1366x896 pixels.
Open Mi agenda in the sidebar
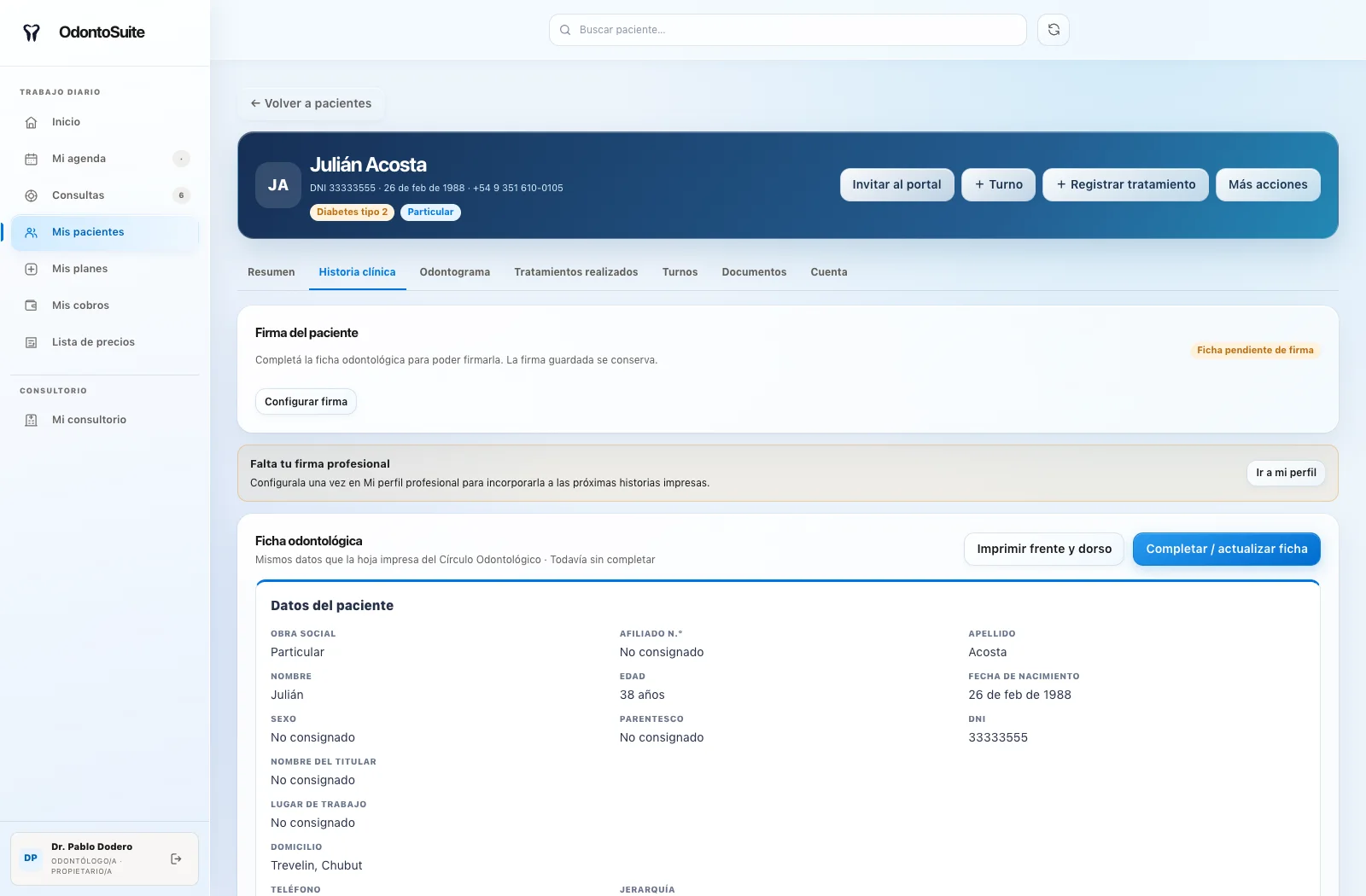click(104, 159)
